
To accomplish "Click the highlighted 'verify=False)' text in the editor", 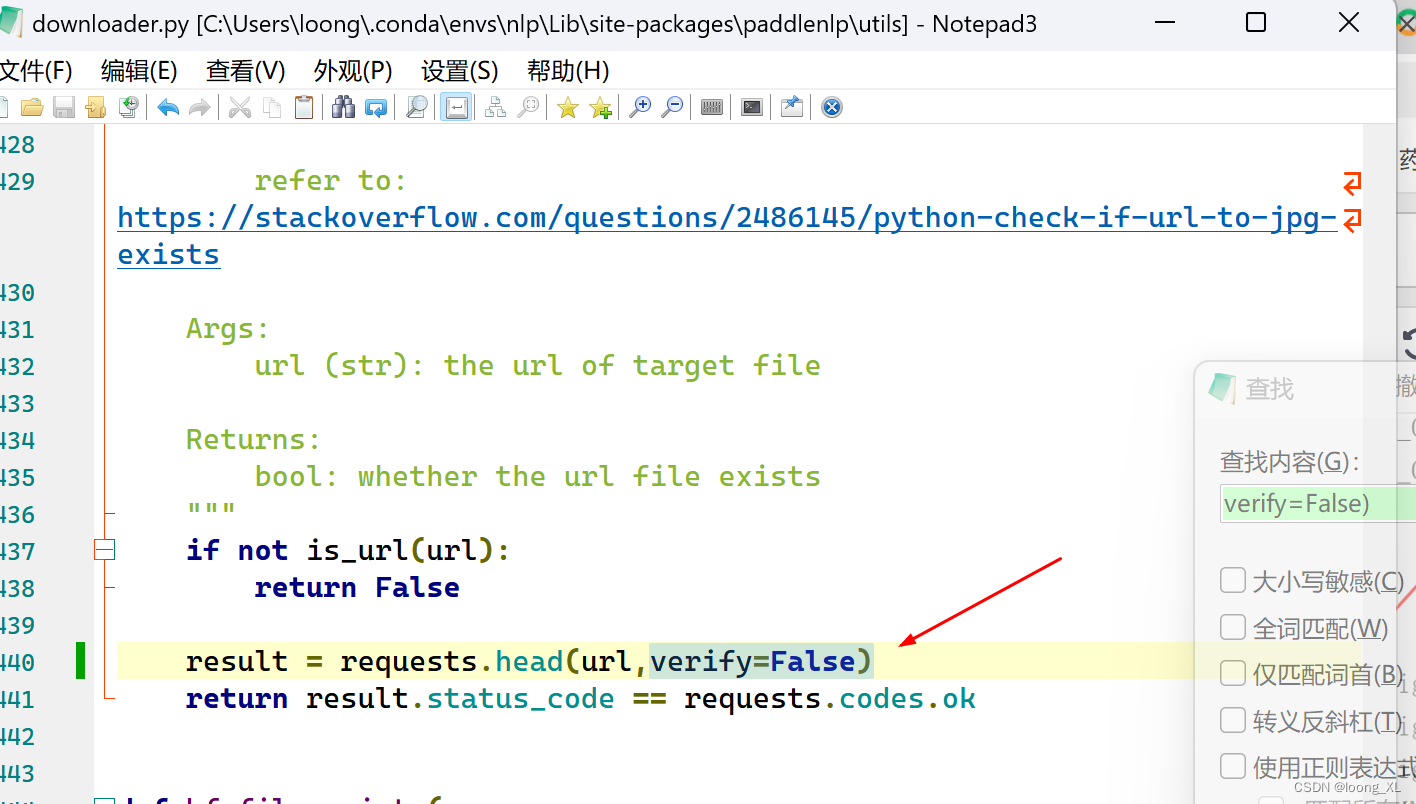I will point(761,661).
